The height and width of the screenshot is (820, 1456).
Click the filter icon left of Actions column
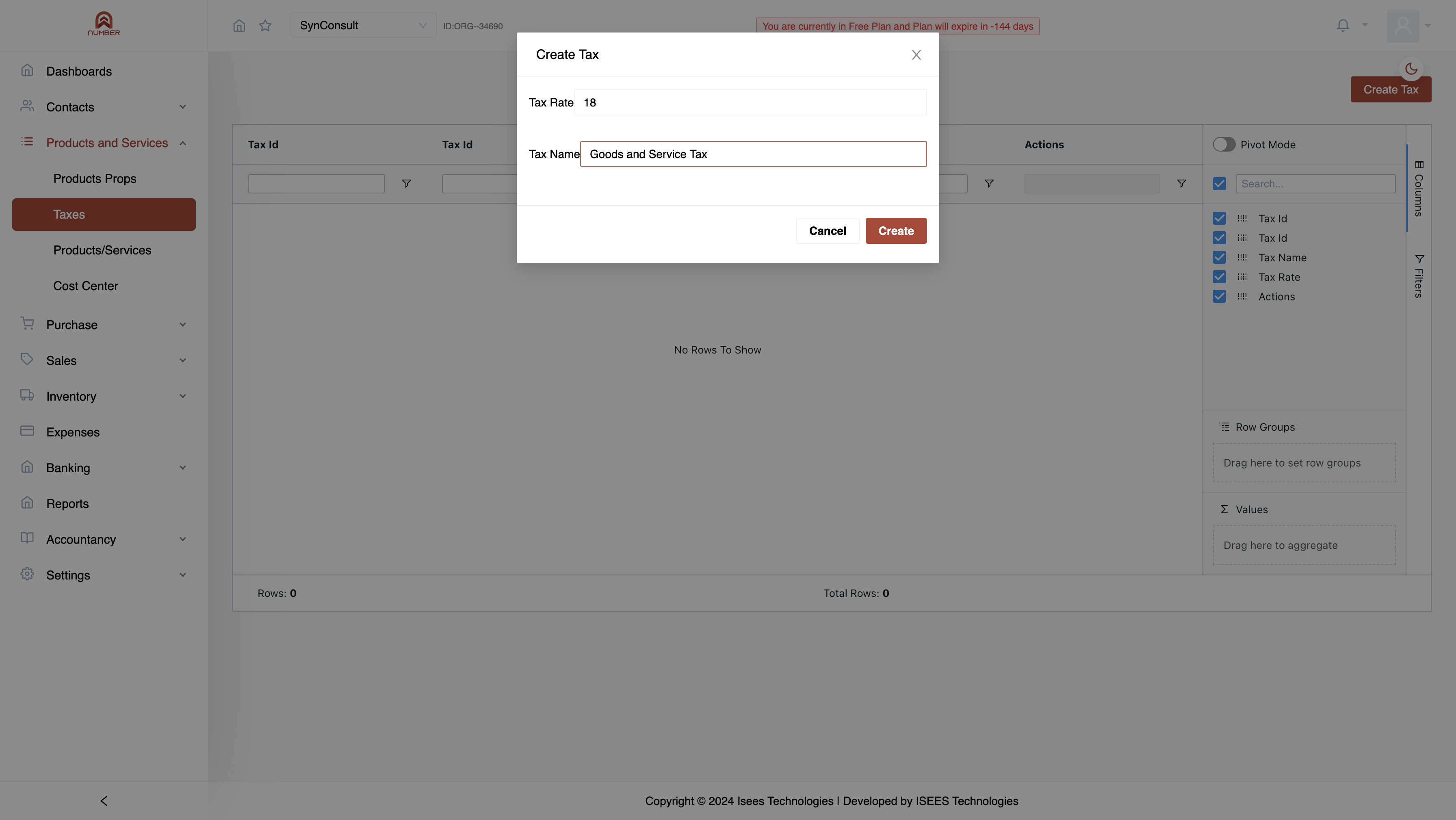[x=988, y=183]
